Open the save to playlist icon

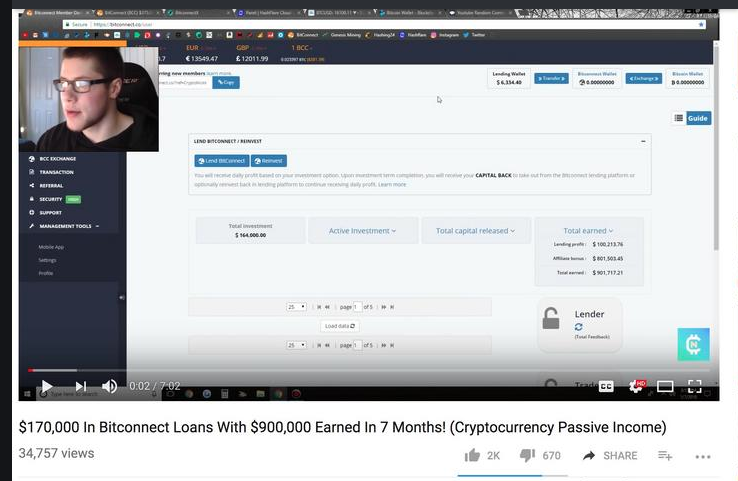(665, 456)
